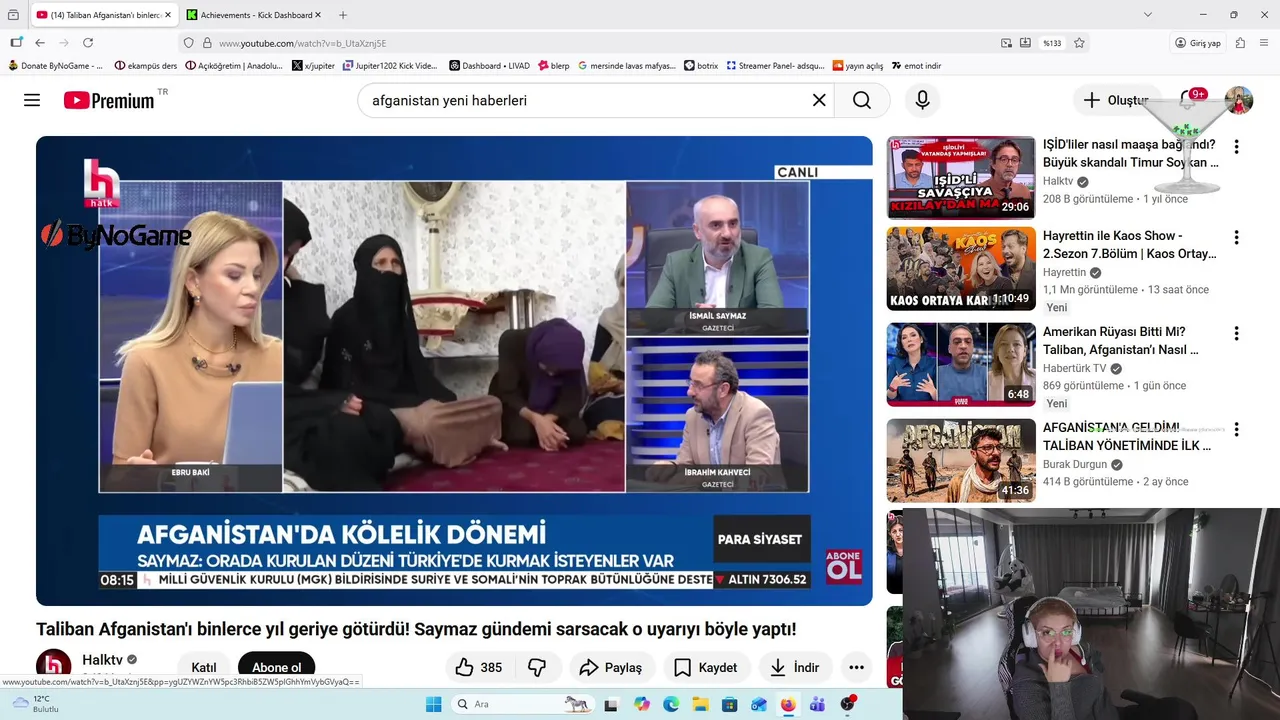Join the channel with Katıl
The width and height of the screenshot is (1280, 720).
(204, 667)
